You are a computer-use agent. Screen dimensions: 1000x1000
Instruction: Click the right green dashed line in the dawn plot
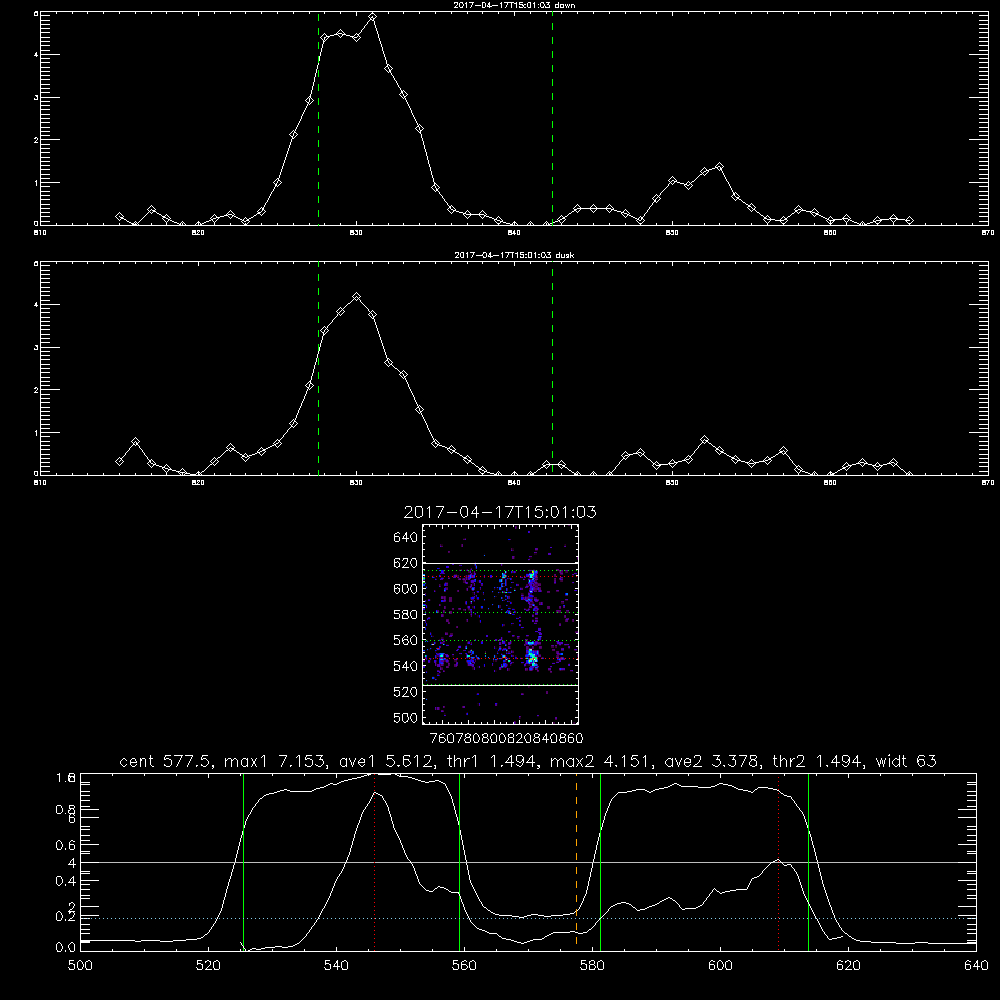(x=552, y=119)
